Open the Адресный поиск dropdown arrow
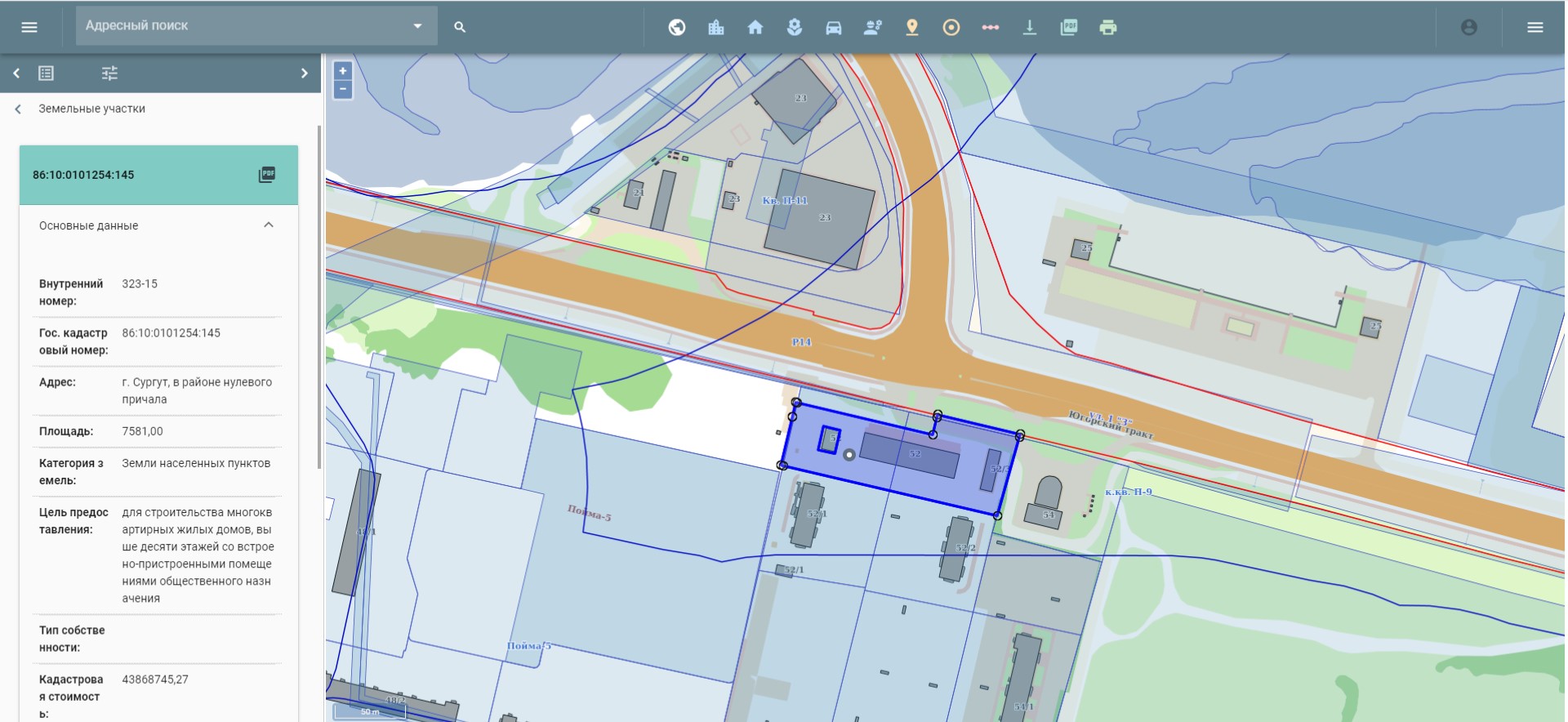 point(417,26)
